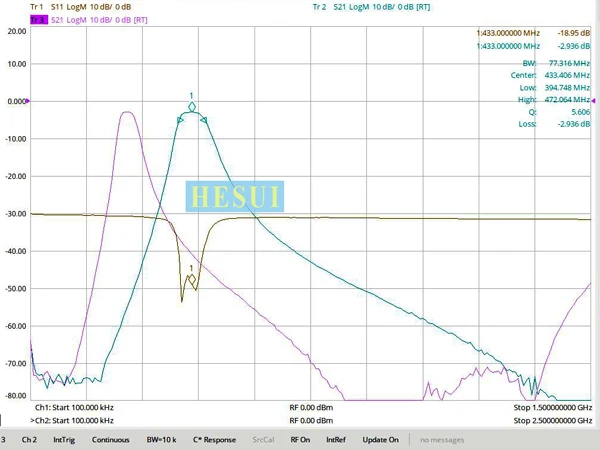600x450 pixels.
Task: Click the purple reference arrow on right edge
Action: click(593, 101)
